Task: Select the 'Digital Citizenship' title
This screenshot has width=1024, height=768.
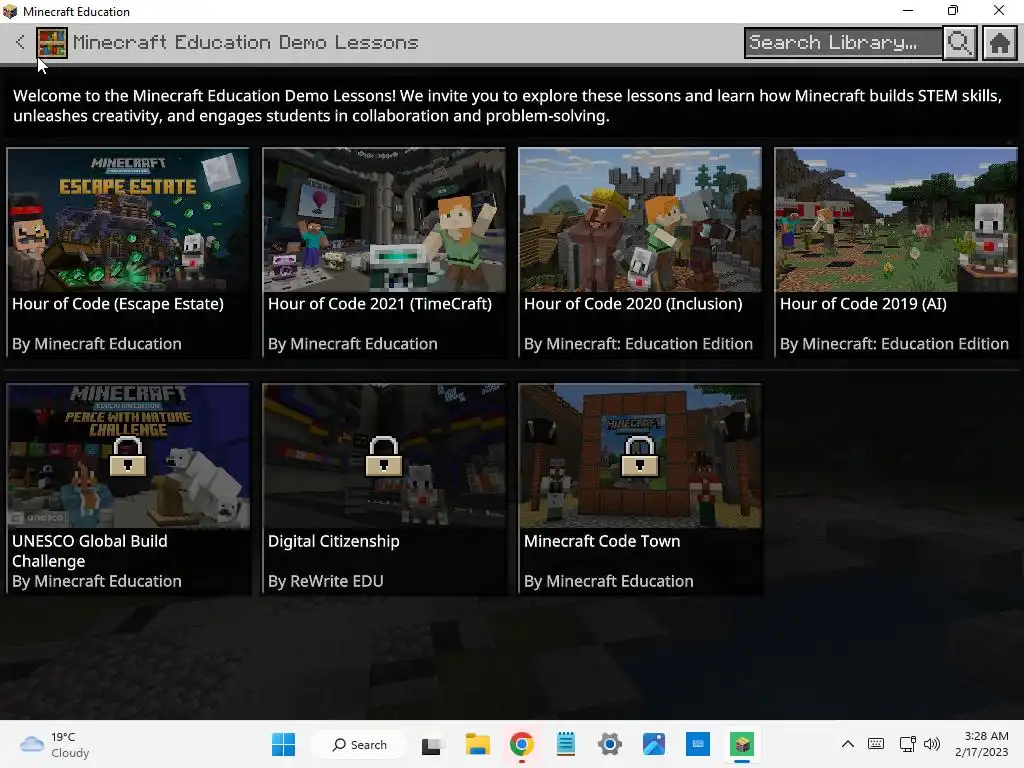Action: [334, 541]
